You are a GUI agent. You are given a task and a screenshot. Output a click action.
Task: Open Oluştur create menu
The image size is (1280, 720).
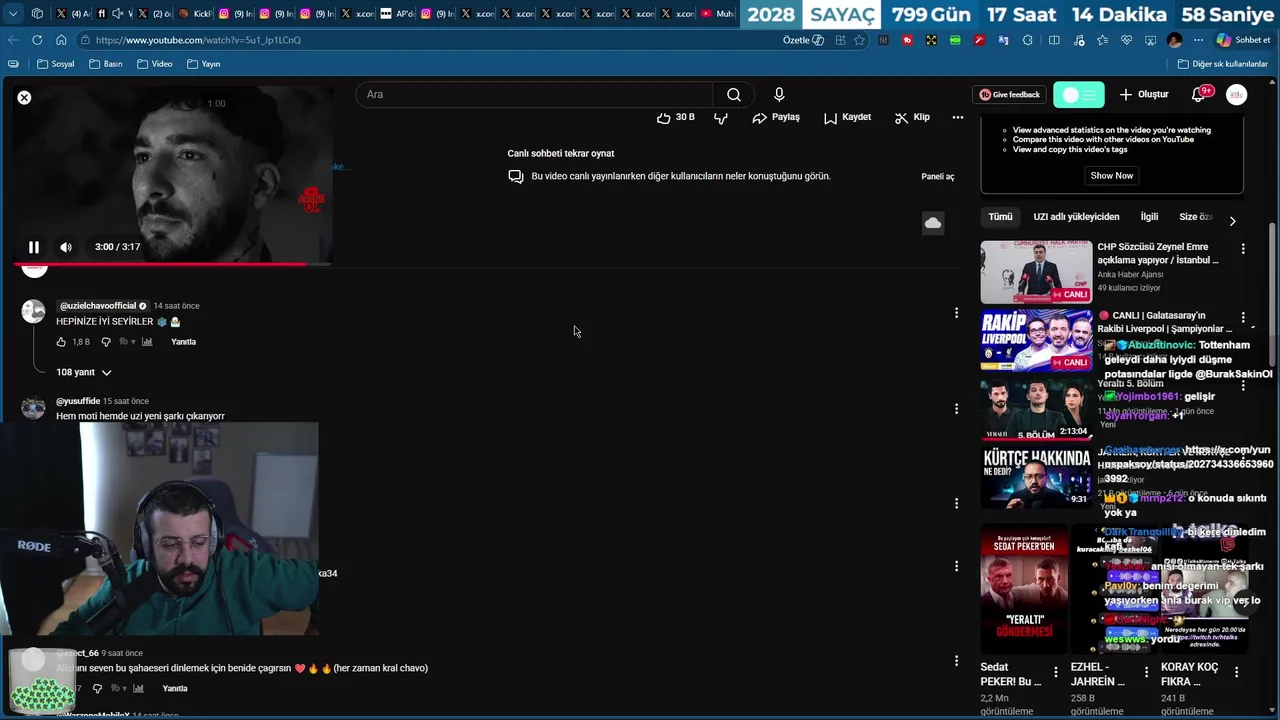click(1143, 94)
